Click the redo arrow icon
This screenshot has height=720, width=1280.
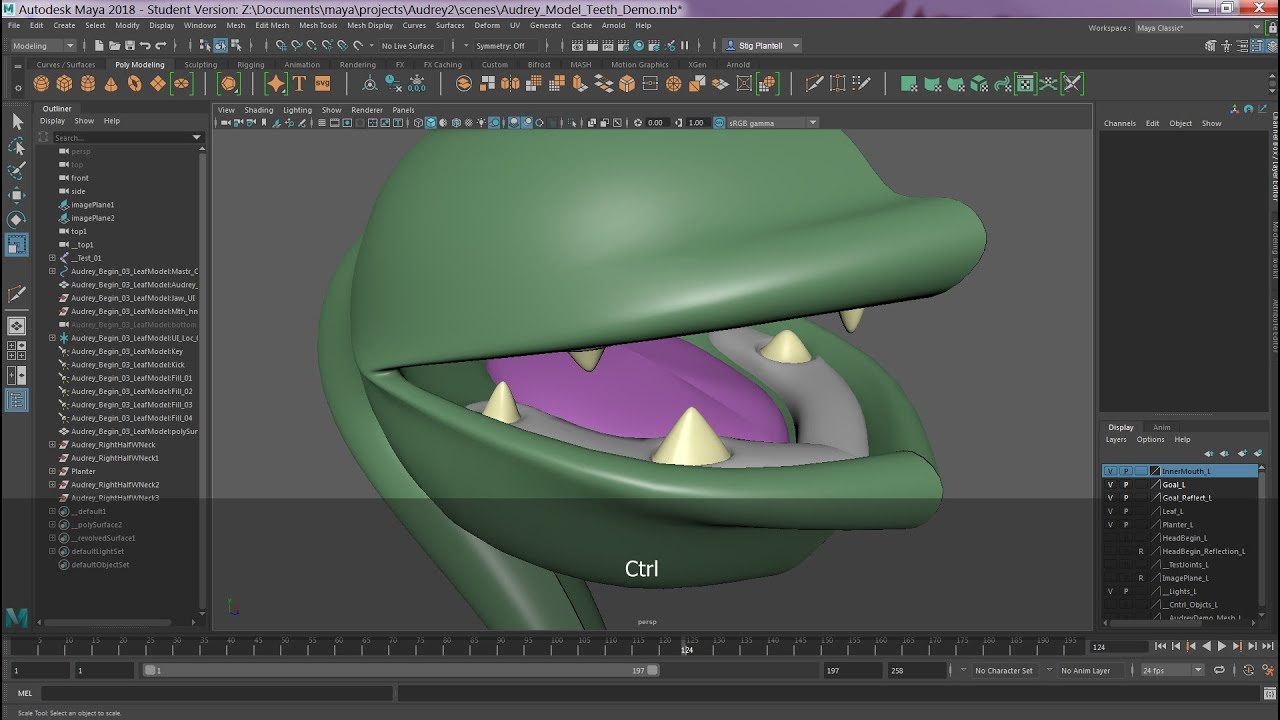click(x=161, y=45)
